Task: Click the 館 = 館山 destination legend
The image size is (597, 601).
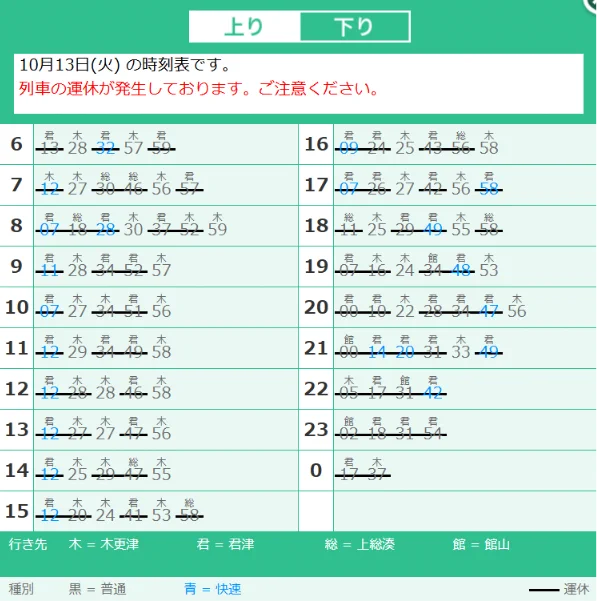Action: click(481, 544)
